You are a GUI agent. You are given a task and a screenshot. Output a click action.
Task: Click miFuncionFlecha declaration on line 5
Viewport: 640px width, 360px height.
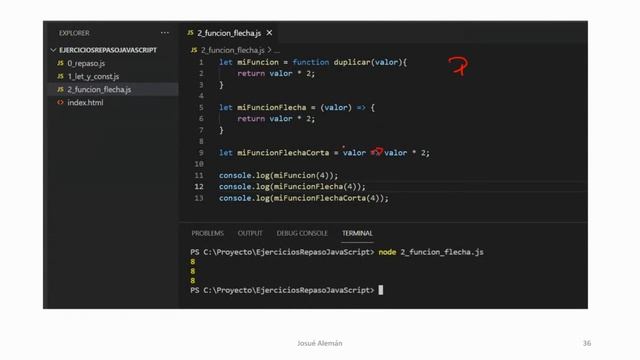272,108
